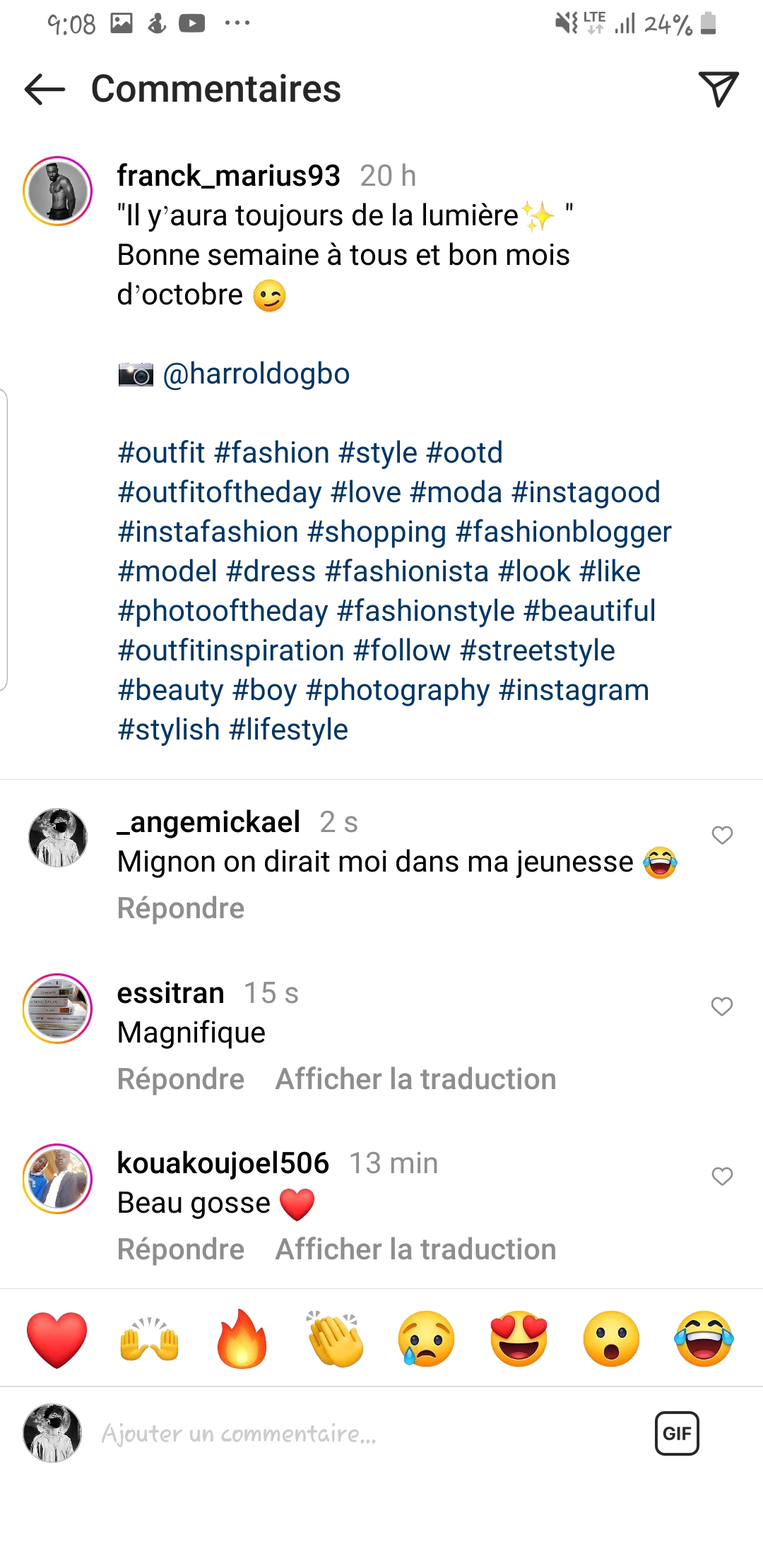Focus the 'Ajouter un commentaire' field

pyautogui.click(x=353, y=1433)
